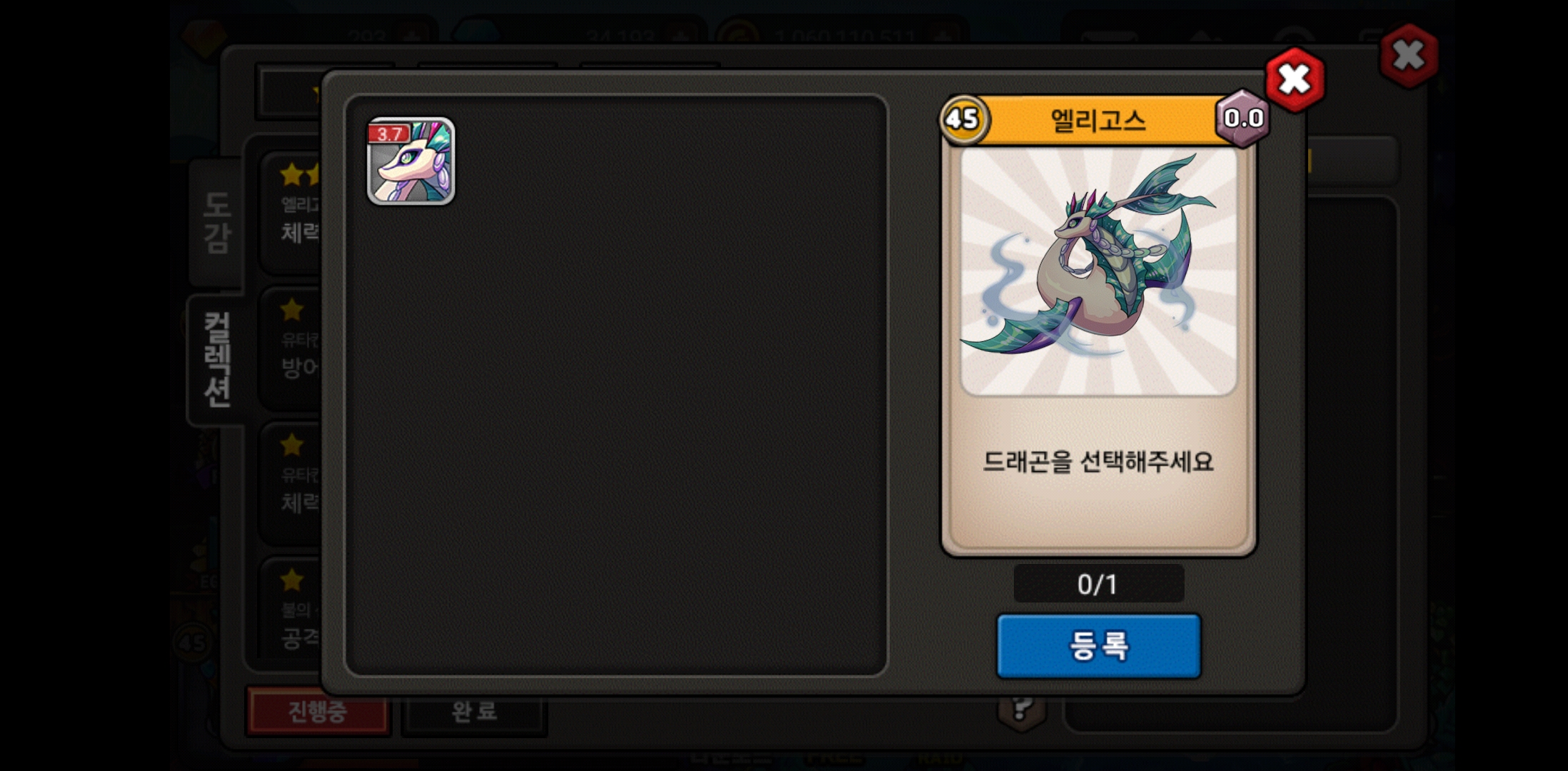
Task: Tap the purple 0.0 hexagon badge
Action: (1243, 119)
